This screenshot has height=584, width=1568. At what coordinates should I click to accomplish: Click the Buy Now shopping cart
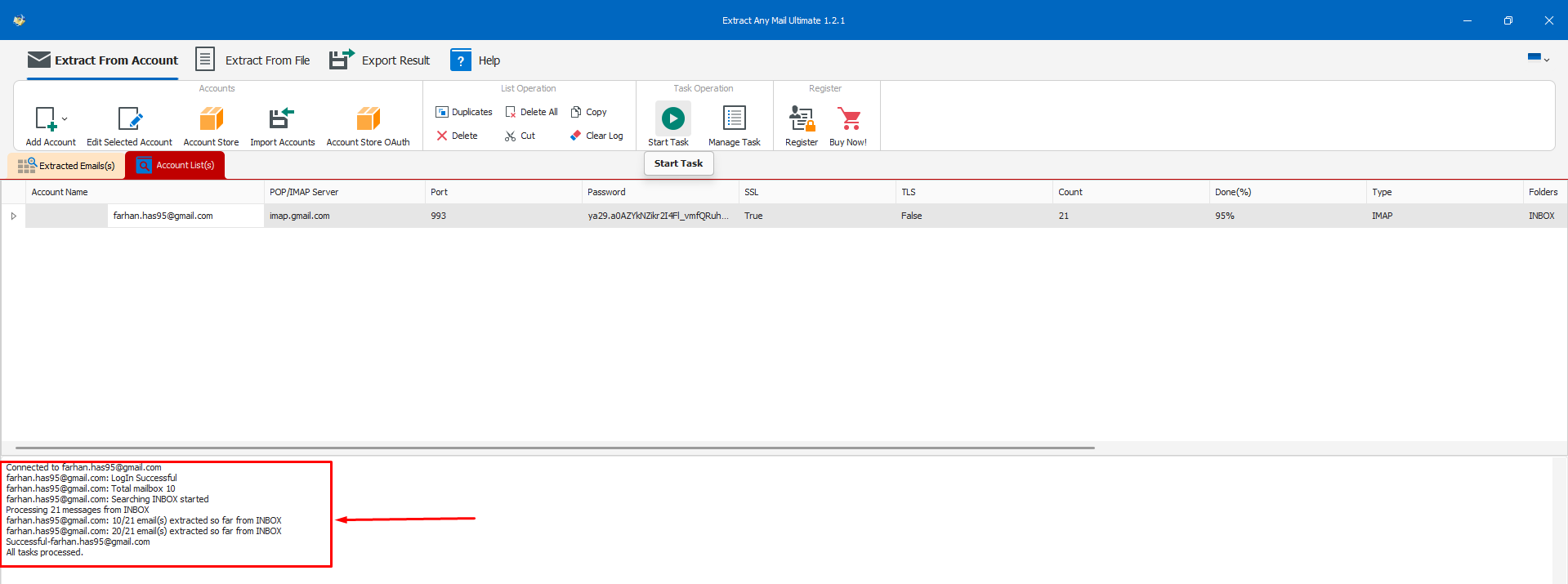click(x=849, y=119)
